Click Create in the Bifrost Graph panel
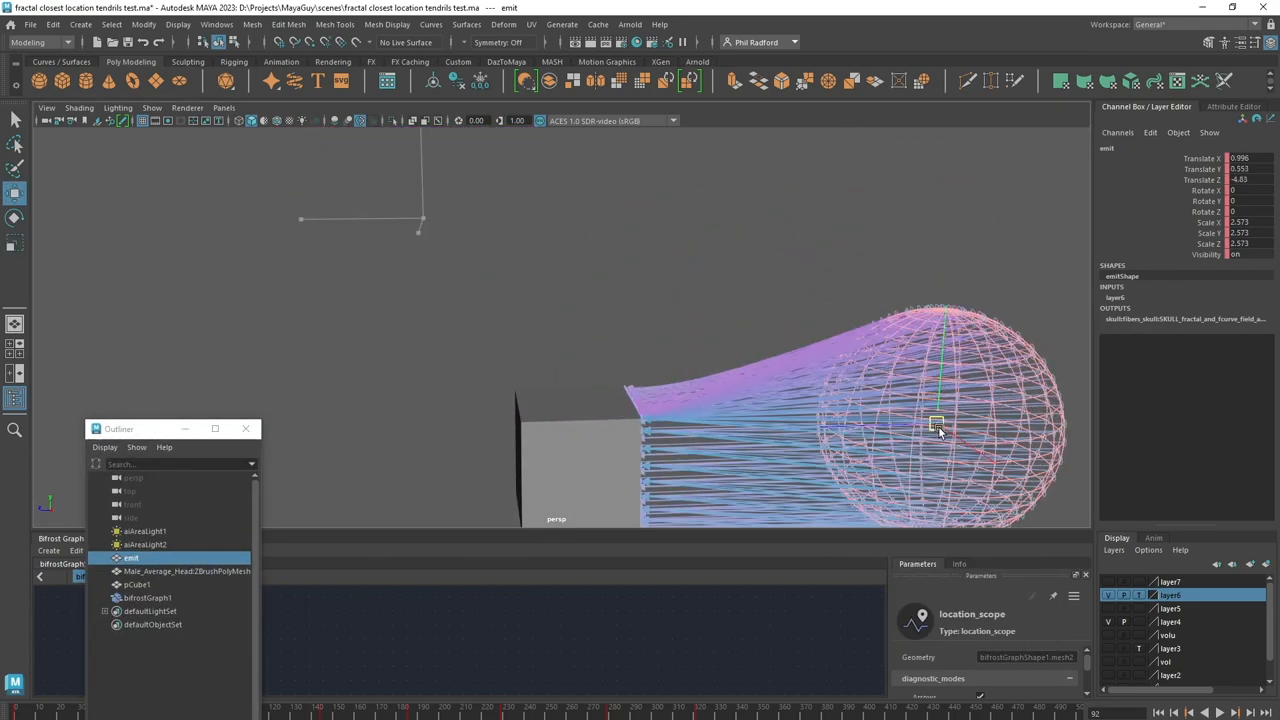This screenshot has width=1280, height=720. click(48, 550)
